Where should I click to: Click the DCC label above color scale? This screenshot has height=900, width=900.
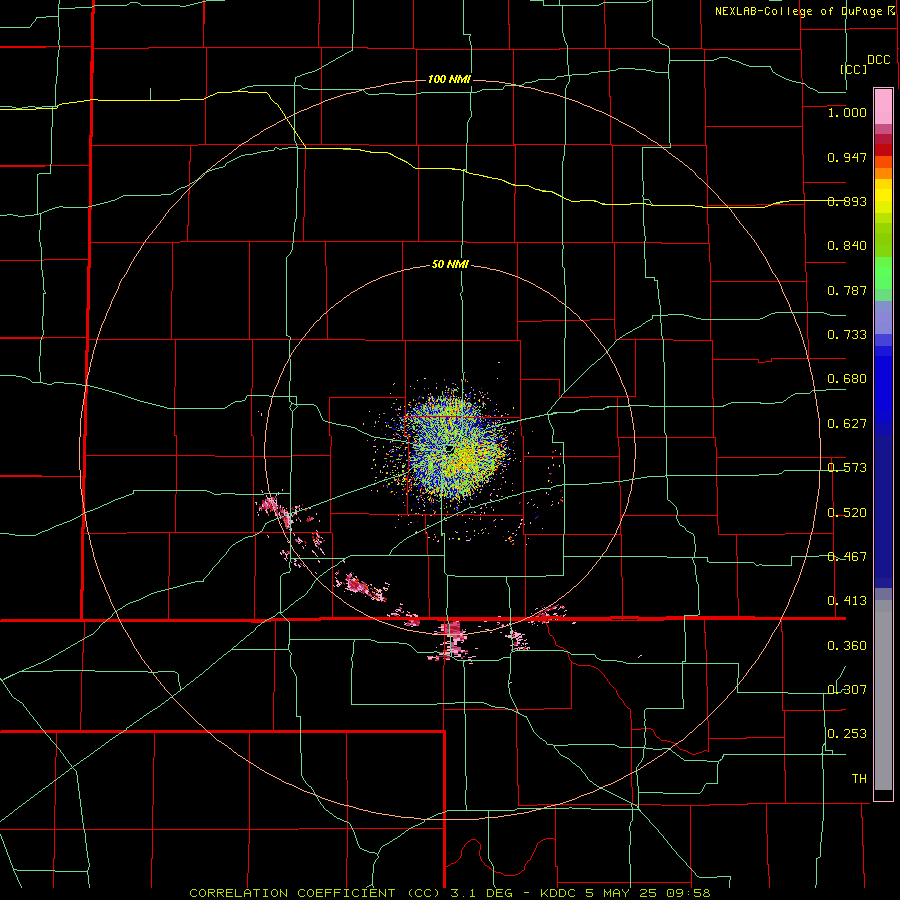pos(879,60)
